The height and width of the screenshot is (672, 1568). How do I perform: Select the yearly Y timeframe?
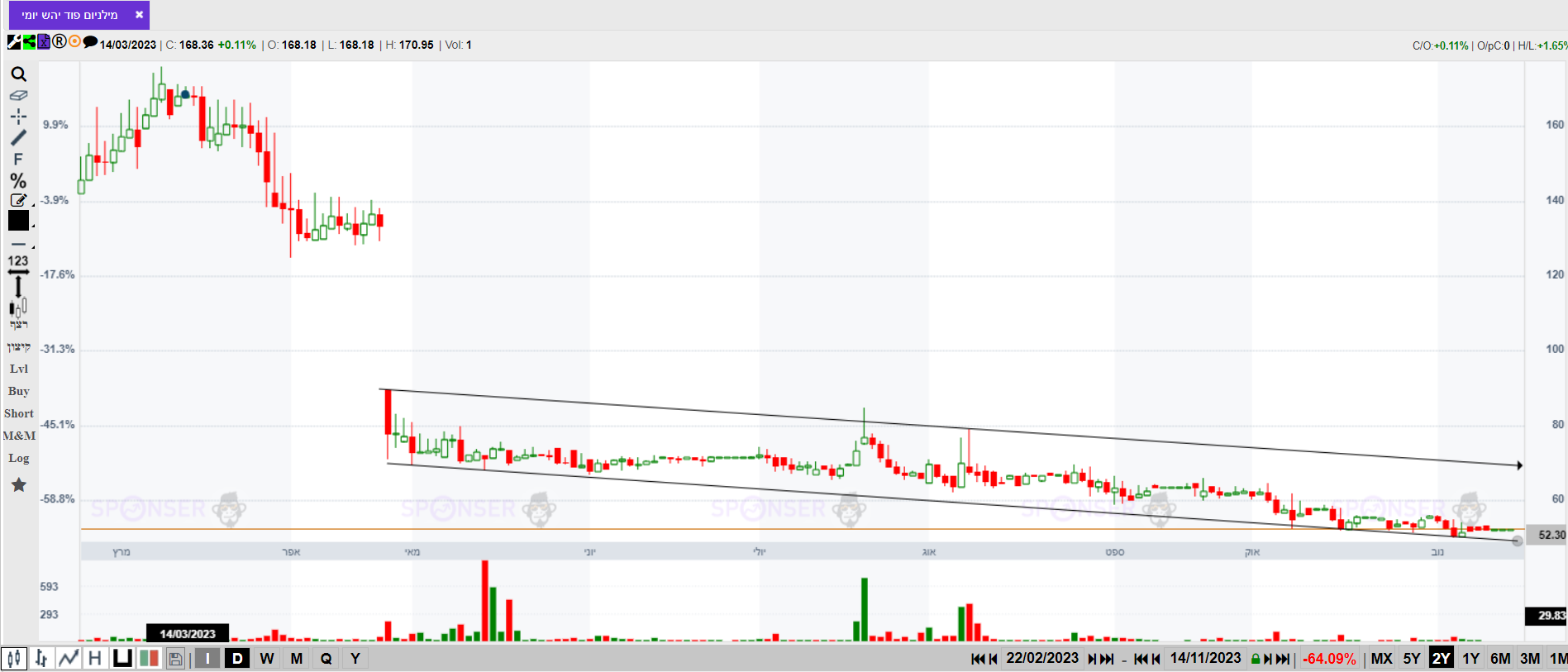click(355, 658)
